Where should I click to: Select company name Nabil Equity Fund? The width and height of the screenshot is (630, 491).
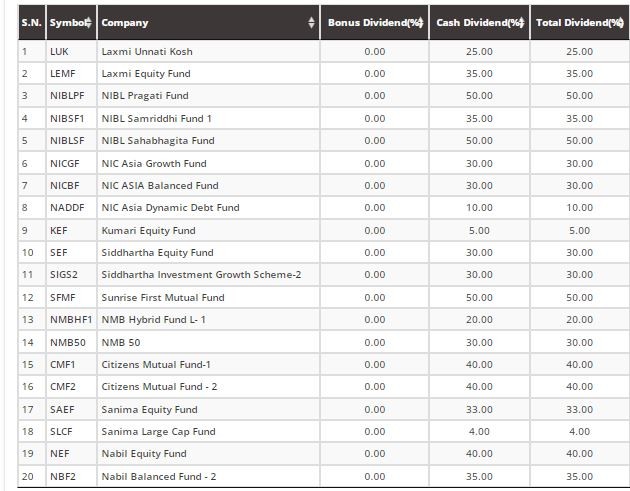144,454
